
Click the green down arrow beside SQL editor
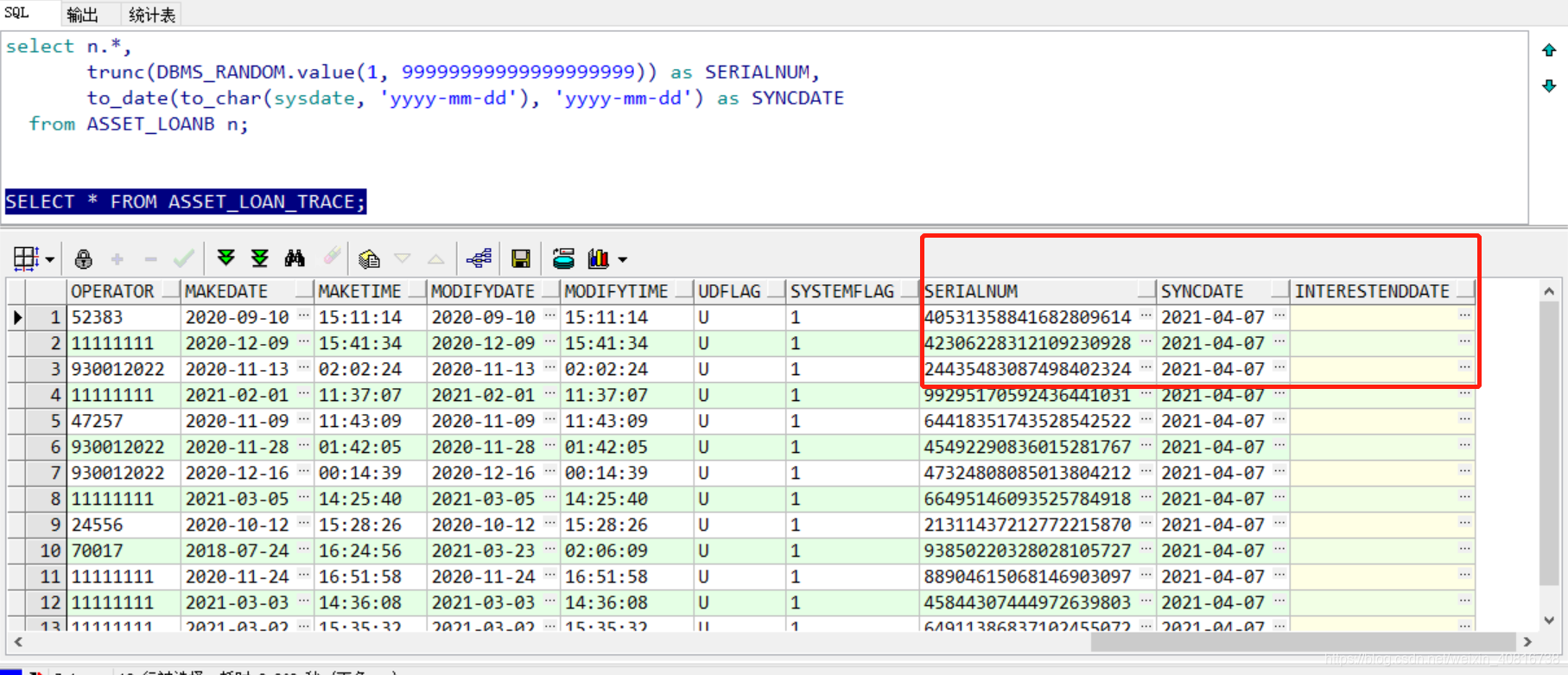[x=1549, y=86]
